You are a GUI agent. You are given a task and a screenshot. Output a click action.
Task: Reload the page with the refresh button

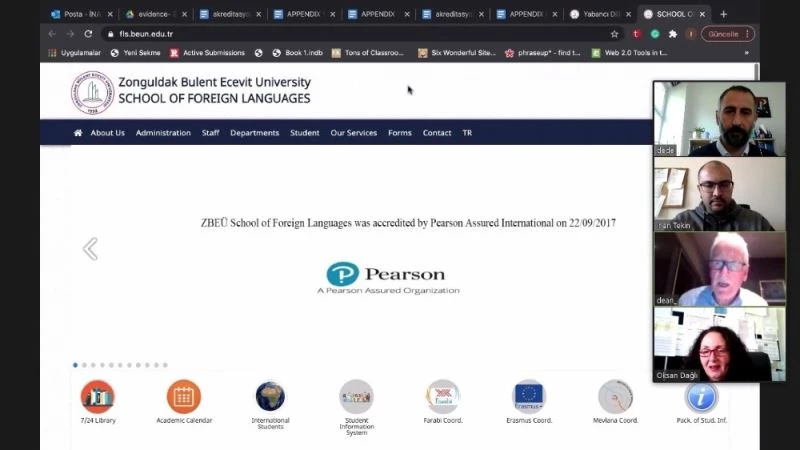[x=88, y=34]
